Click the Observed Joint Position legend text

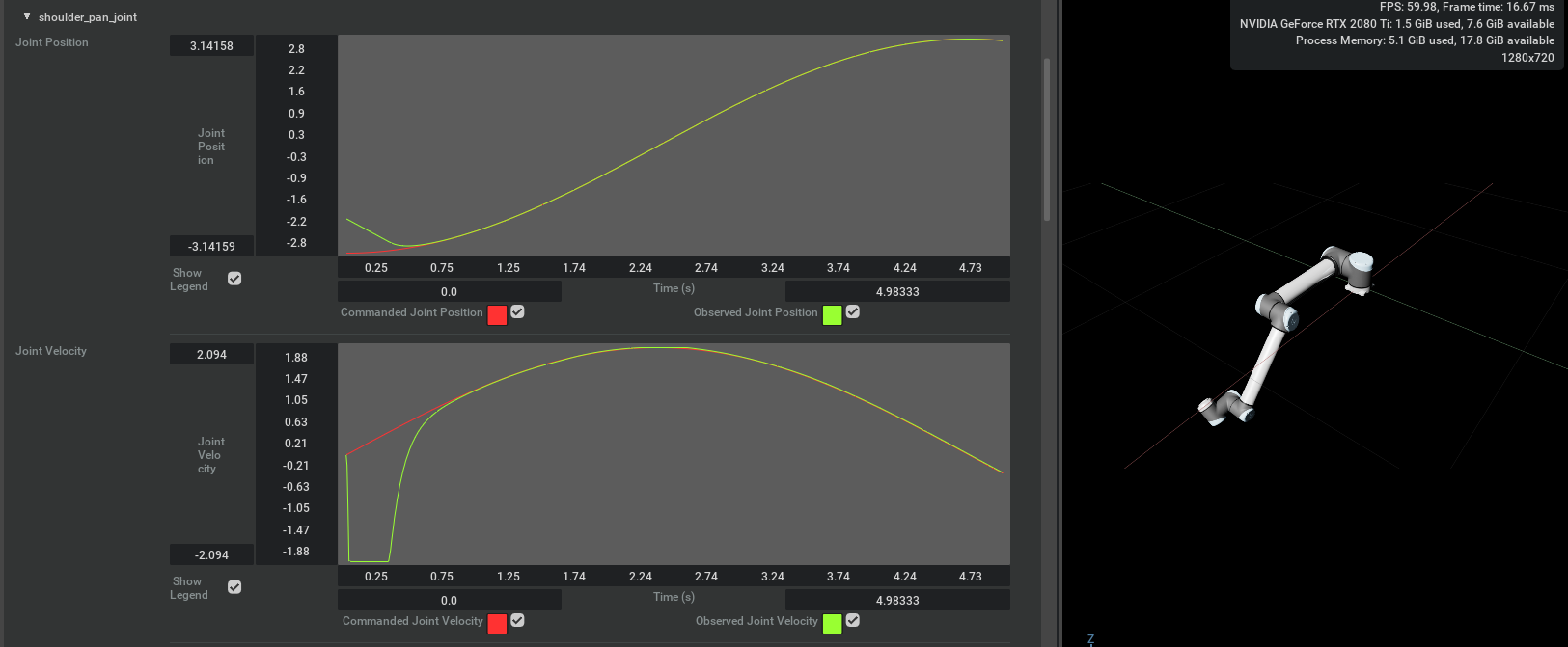point(756,312)
